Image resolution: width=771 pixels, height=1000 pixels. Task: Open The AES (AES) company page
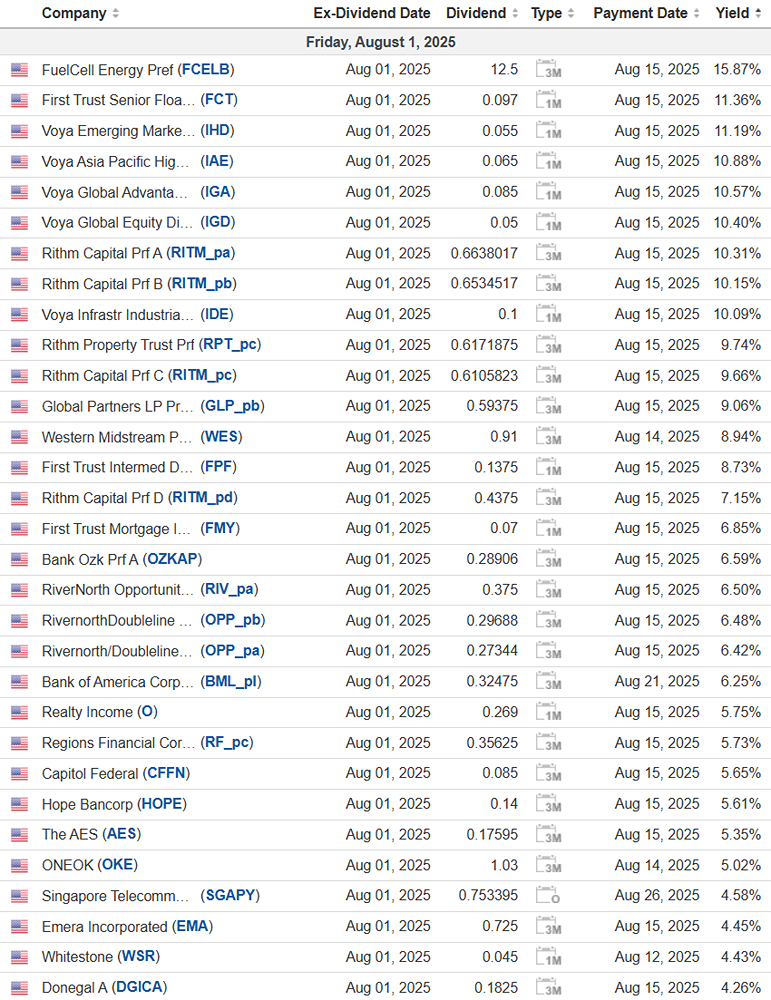(90, 835)
